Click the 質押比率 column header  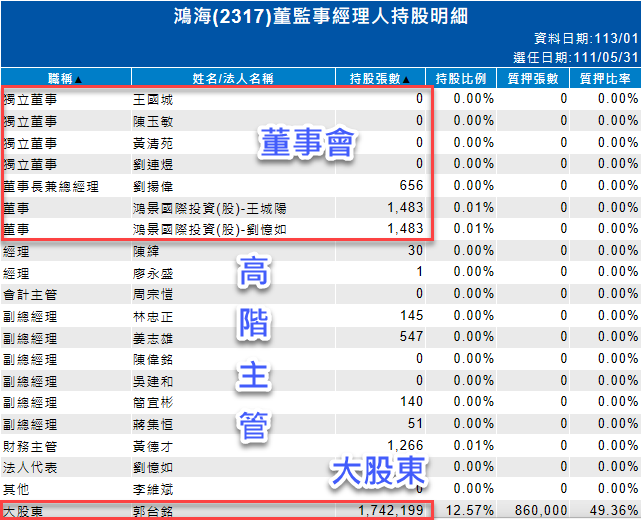605,78
